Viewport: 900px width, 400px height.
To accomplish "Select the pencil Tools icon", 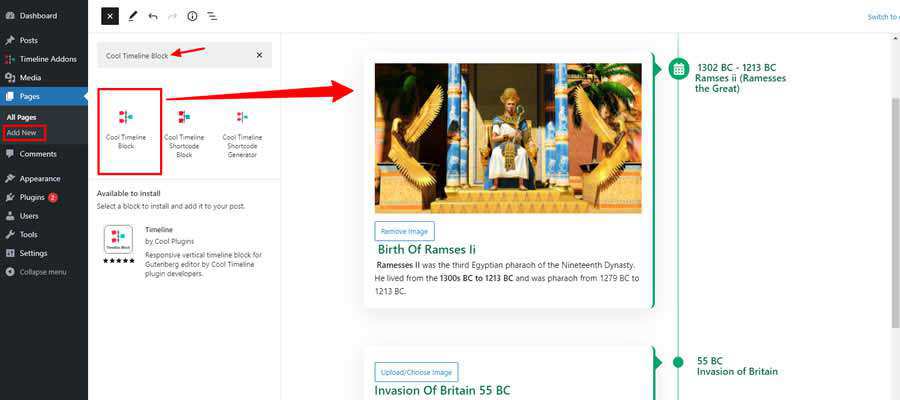I will pyautogui.click(x=132, y=16).
